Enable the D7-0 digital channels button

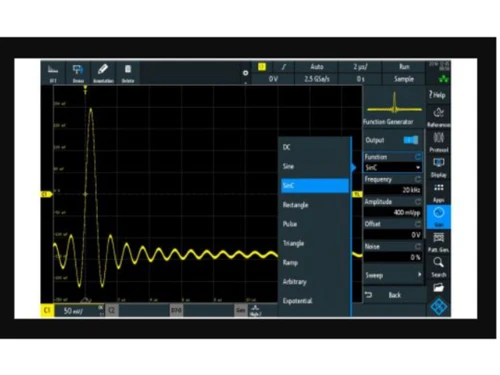[x=176, y=310]
